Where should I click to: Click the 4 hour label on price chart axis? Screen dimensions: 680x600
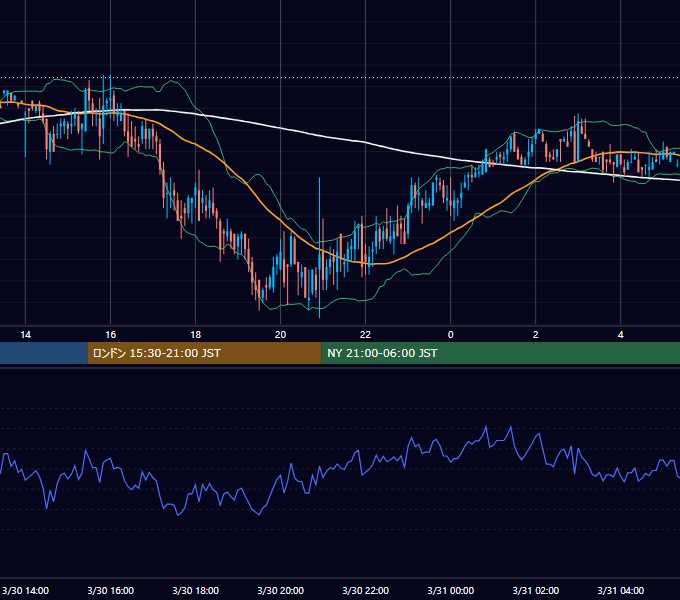[x=621, y=335]
